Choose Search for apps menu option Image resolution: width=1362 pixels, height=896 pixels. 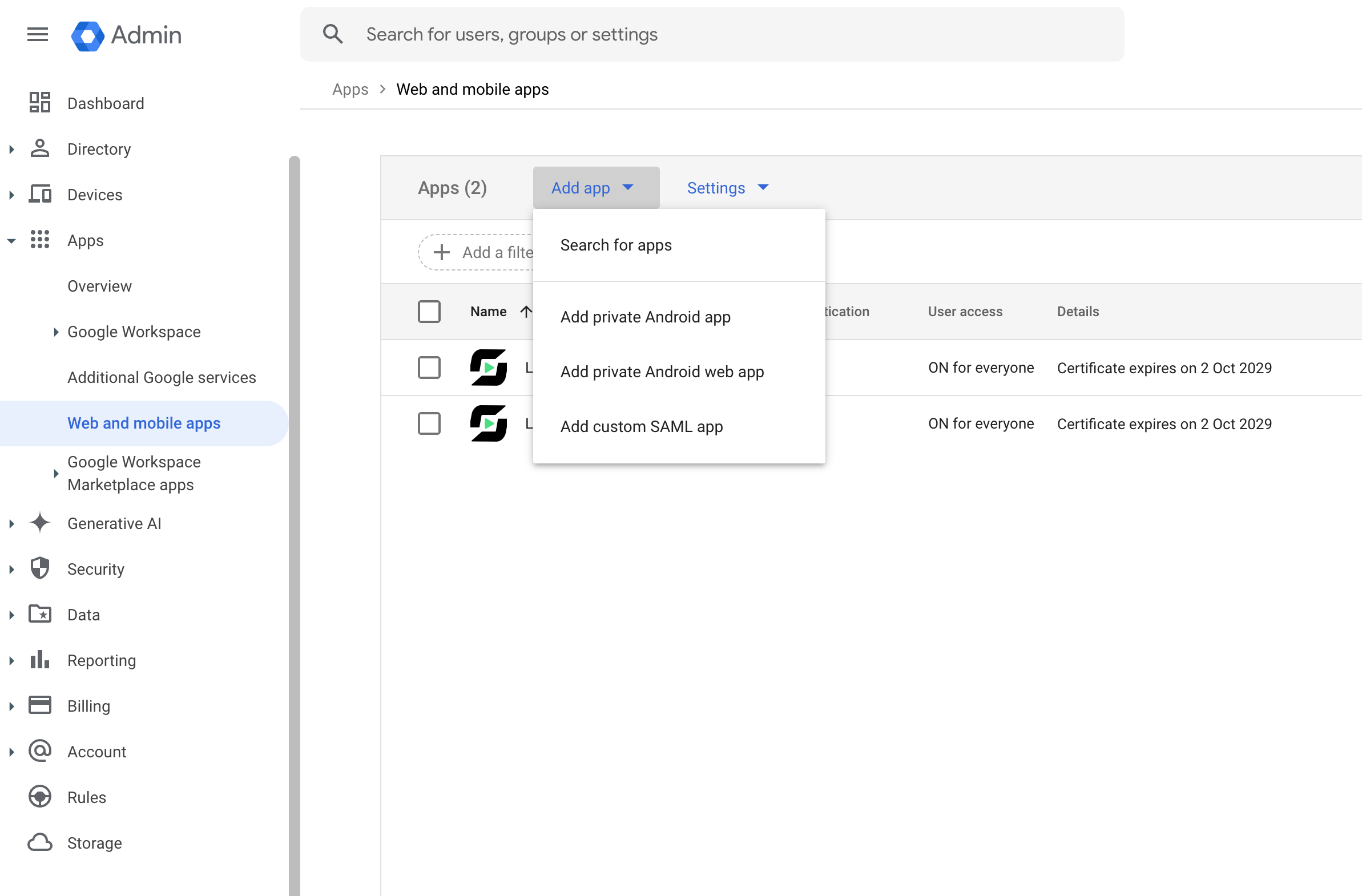click(x=679, y=245)
